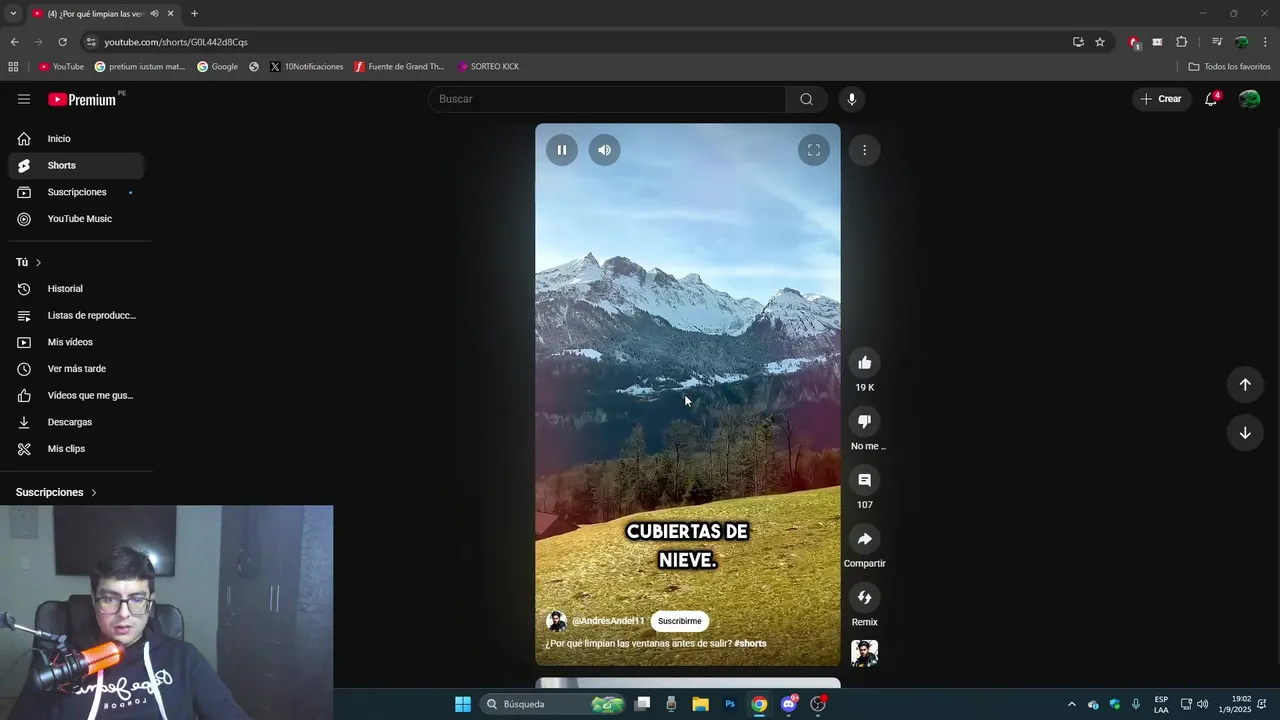This screenshot has height=720, width=1280.
Task: Click the youtube.com/shorts address bar URL
Action: [x=176, y=42]
